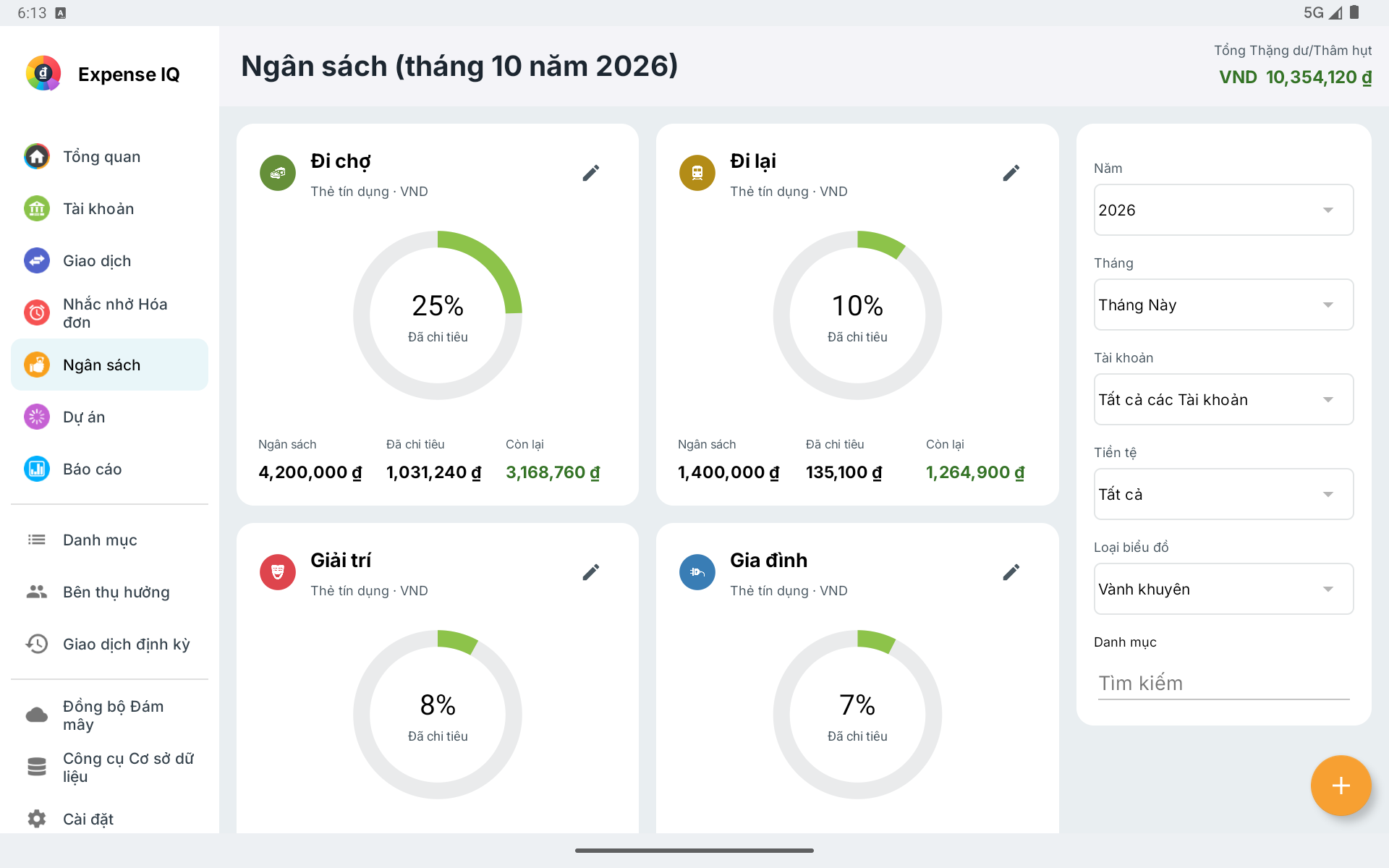Click Đi lại remaining 1,264,900 ₫
This screenshot has height=868, width=1389.
coord(975,472)
